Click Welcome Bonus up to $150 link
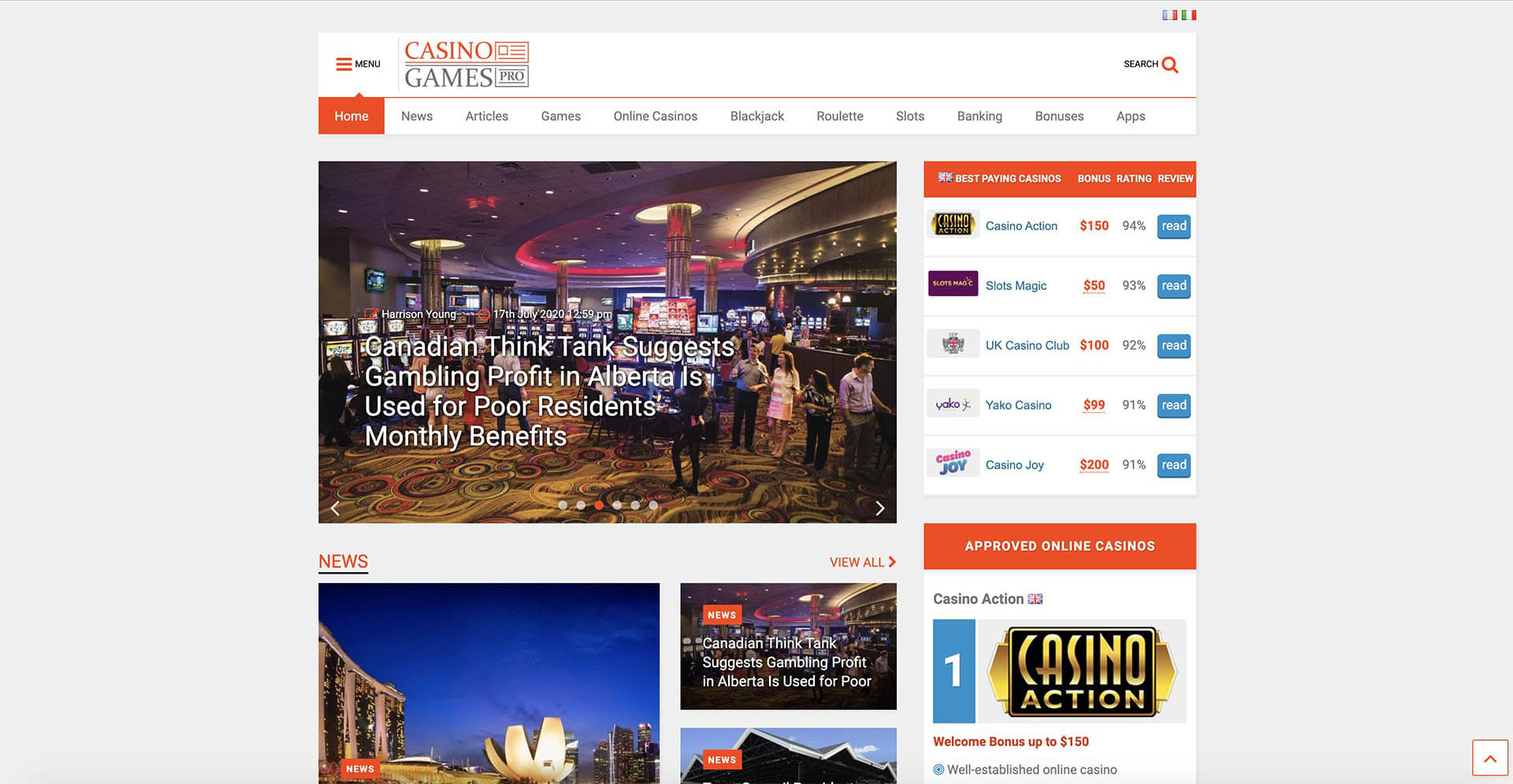This screenshot has width=1513, height=784. click(x=1010, y=741)
